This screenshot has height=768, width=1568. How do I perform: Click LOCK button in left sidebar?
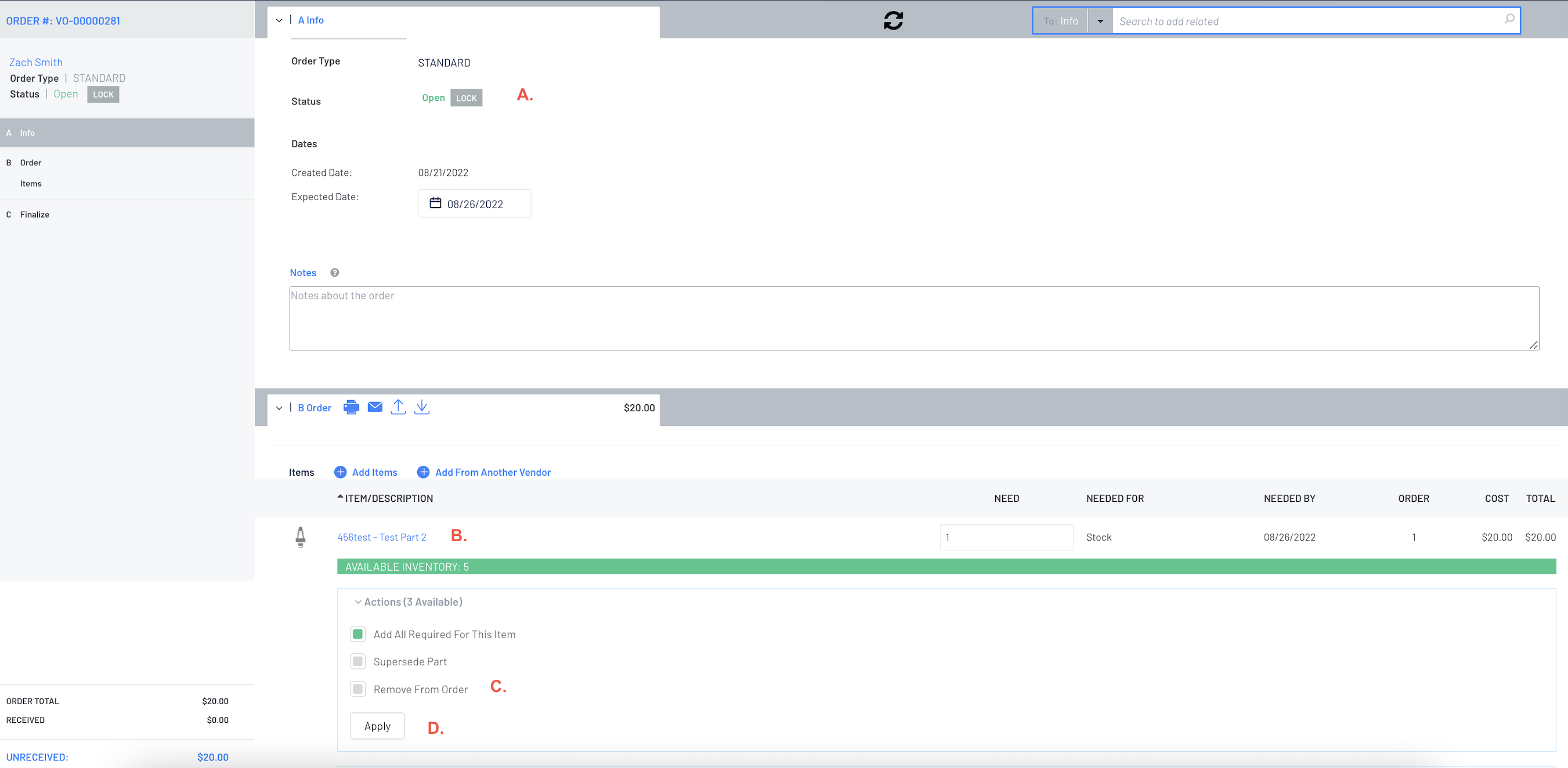click(x=103, y=95)
